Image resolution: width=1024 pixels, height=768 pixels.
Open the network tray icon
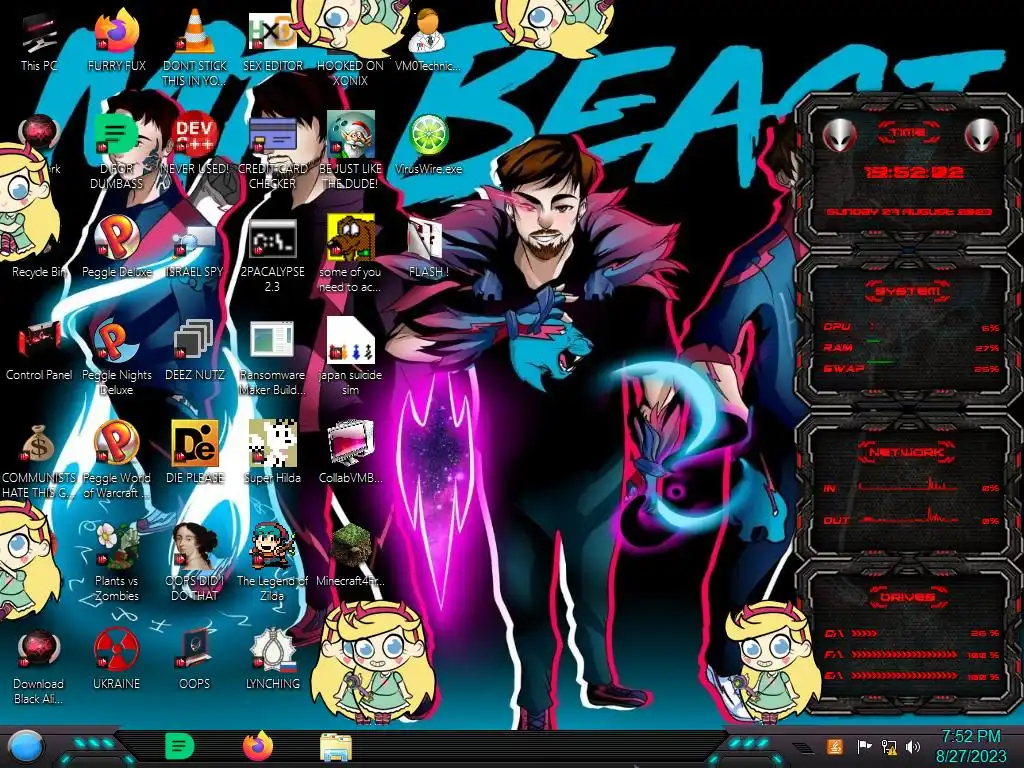click(889, 746)
